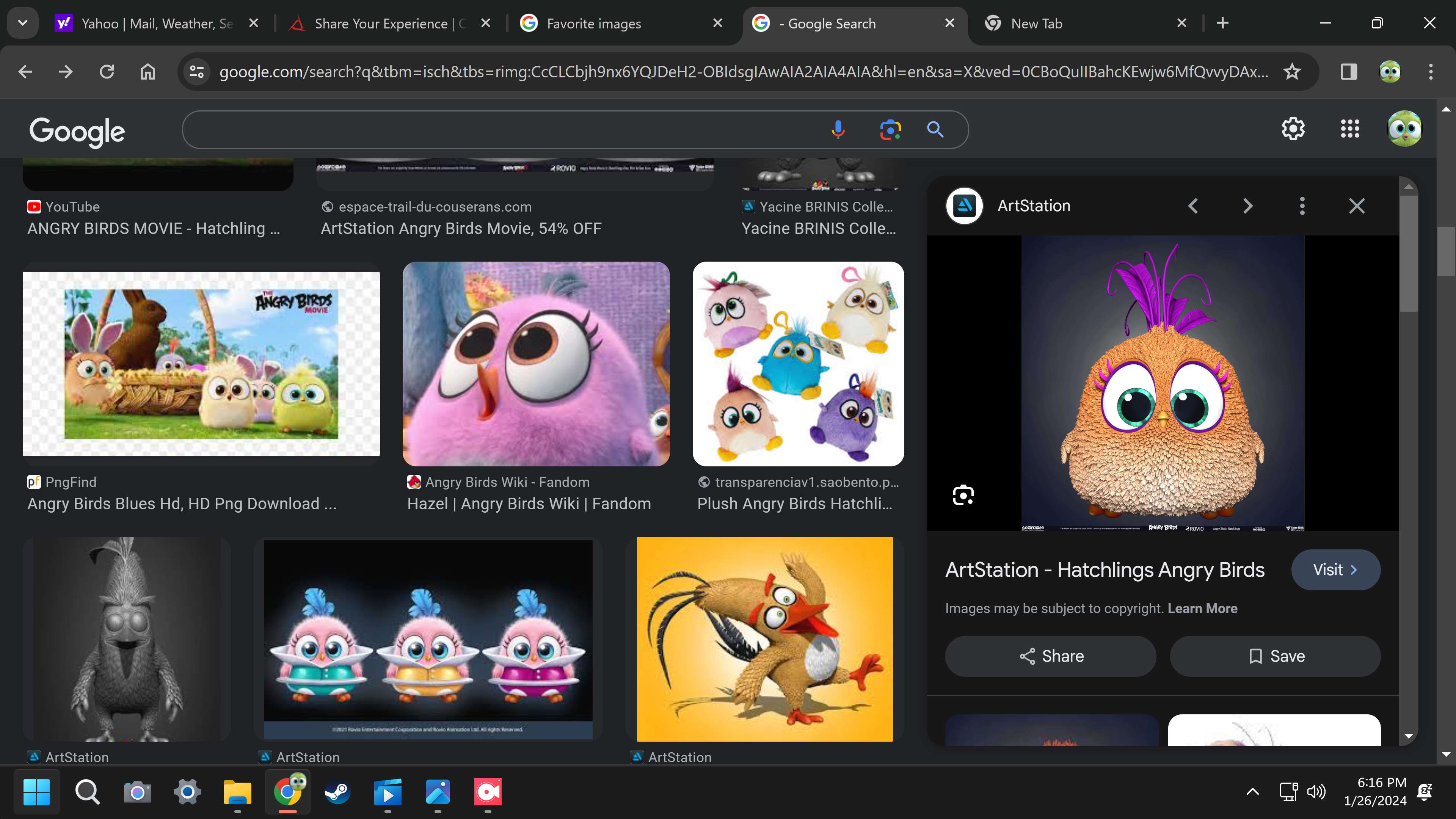Open the Windows Start menu

click(37, 792)
